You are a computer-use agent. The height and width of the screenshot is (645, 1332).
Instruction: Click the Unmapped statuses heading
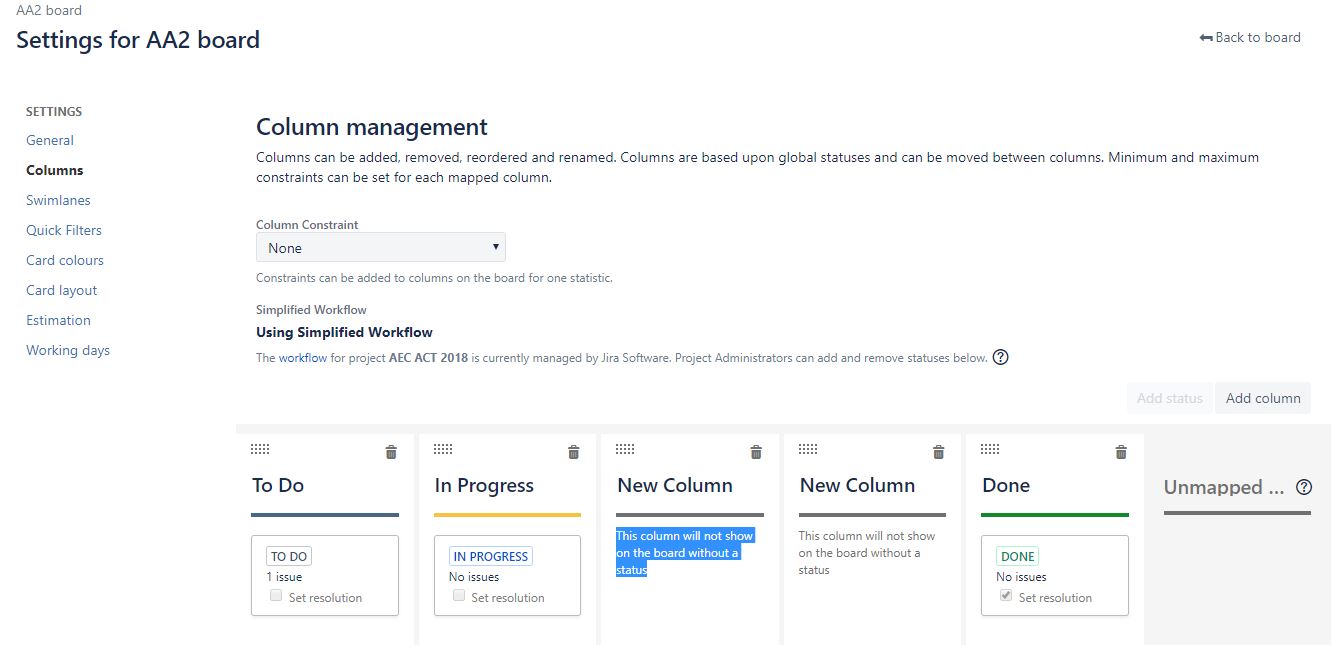tap(1224, 487)
